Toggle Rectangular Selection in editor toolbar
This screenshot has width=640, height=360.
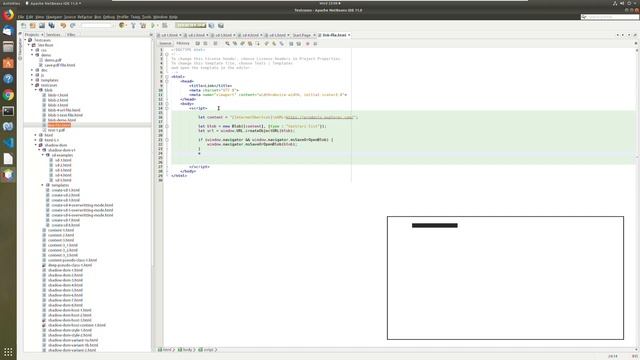coord(258,43)
